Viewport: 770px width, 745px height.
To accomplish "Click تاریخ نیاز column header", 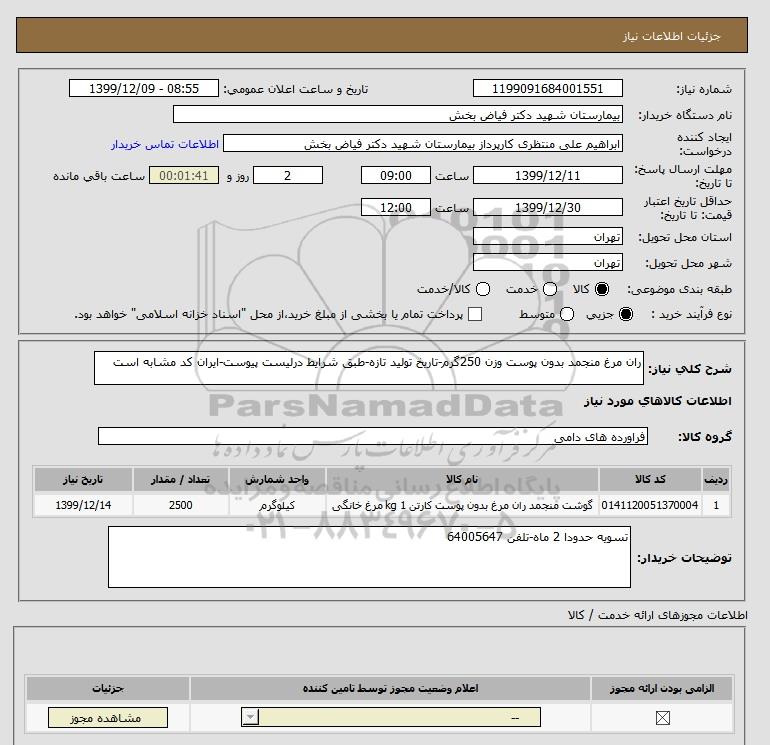I will click(83, 479).
